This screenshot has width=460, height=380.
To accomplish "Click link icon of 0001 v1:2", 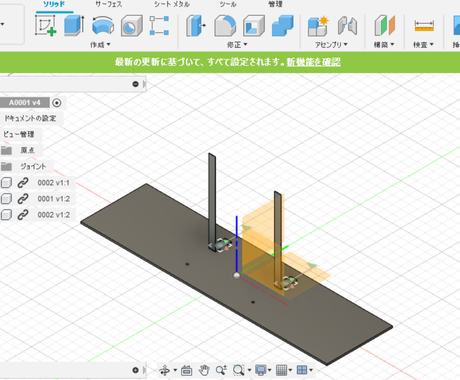I will click(x=23, y=199).
